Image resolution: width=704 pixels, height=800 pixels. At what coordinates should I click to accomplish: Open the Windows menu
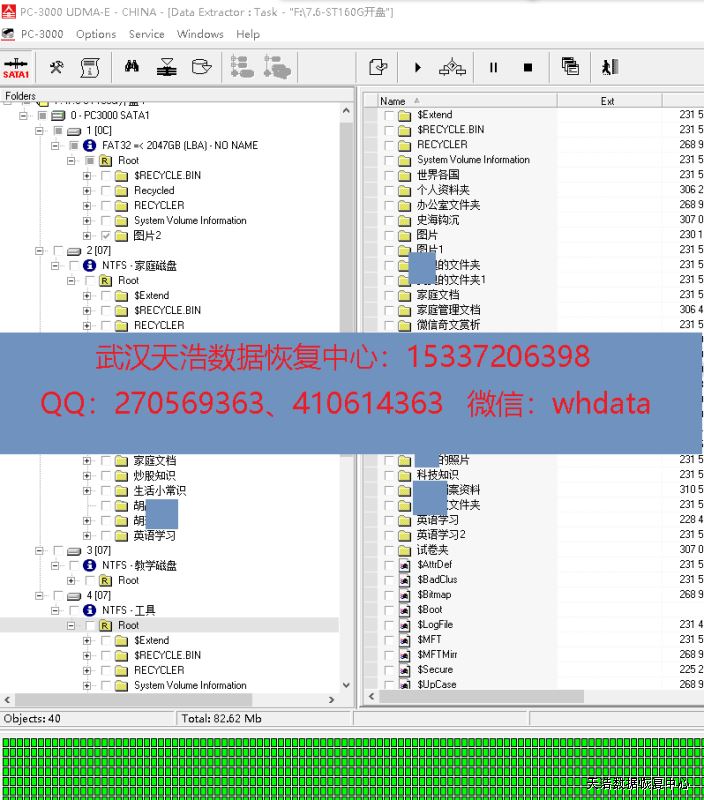pyautogui.click(x=200, y=34)
